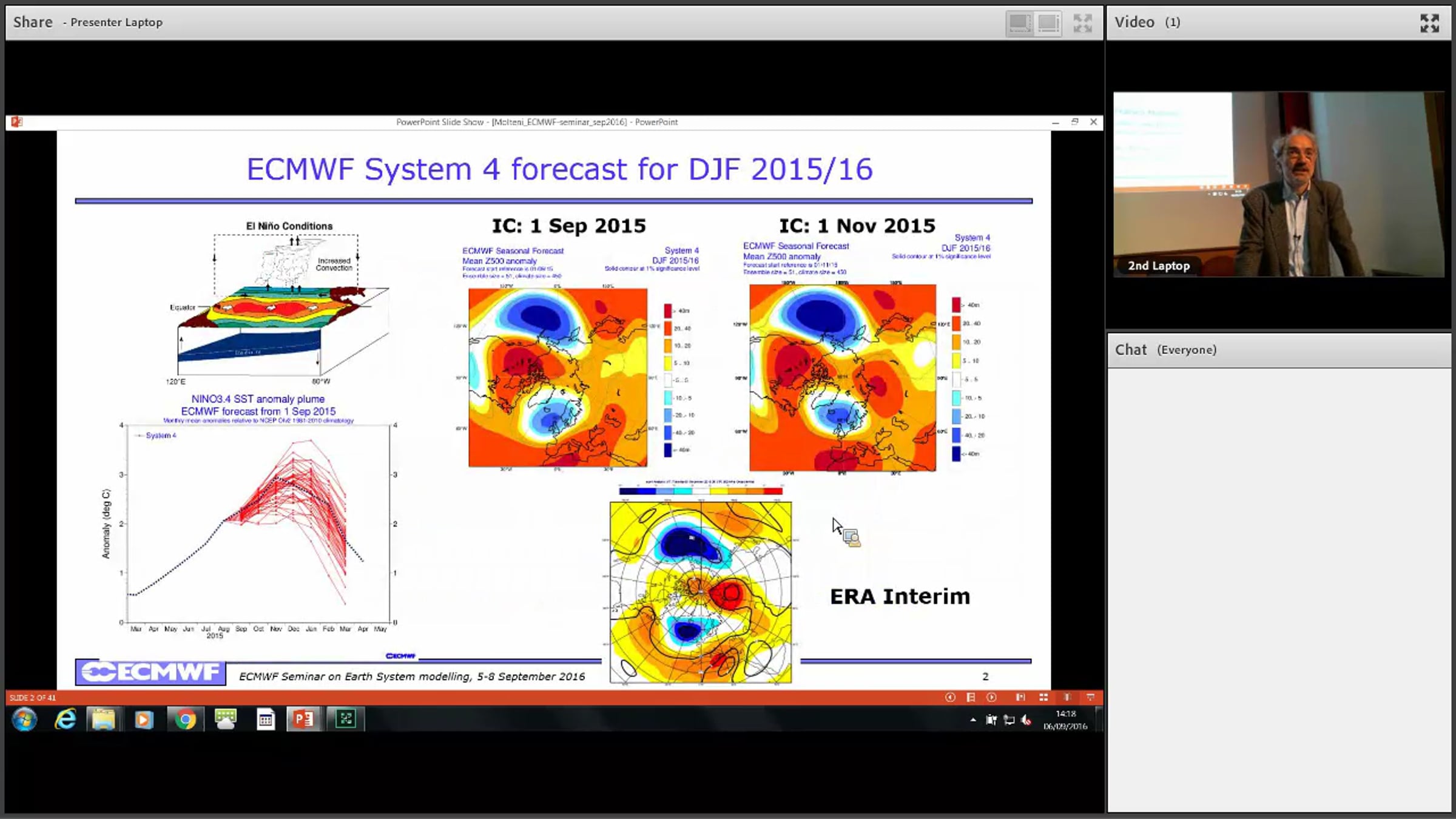
Task: Click the Chat (Everyone) pod header
Action: tap(1279, 350)
